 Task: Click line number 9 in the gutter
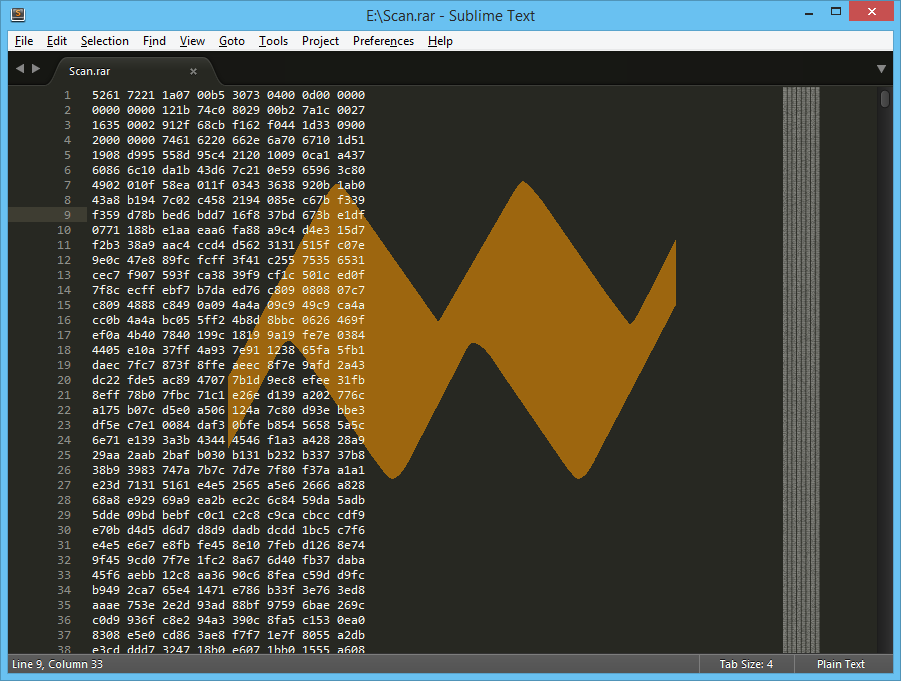coord(68,215)
